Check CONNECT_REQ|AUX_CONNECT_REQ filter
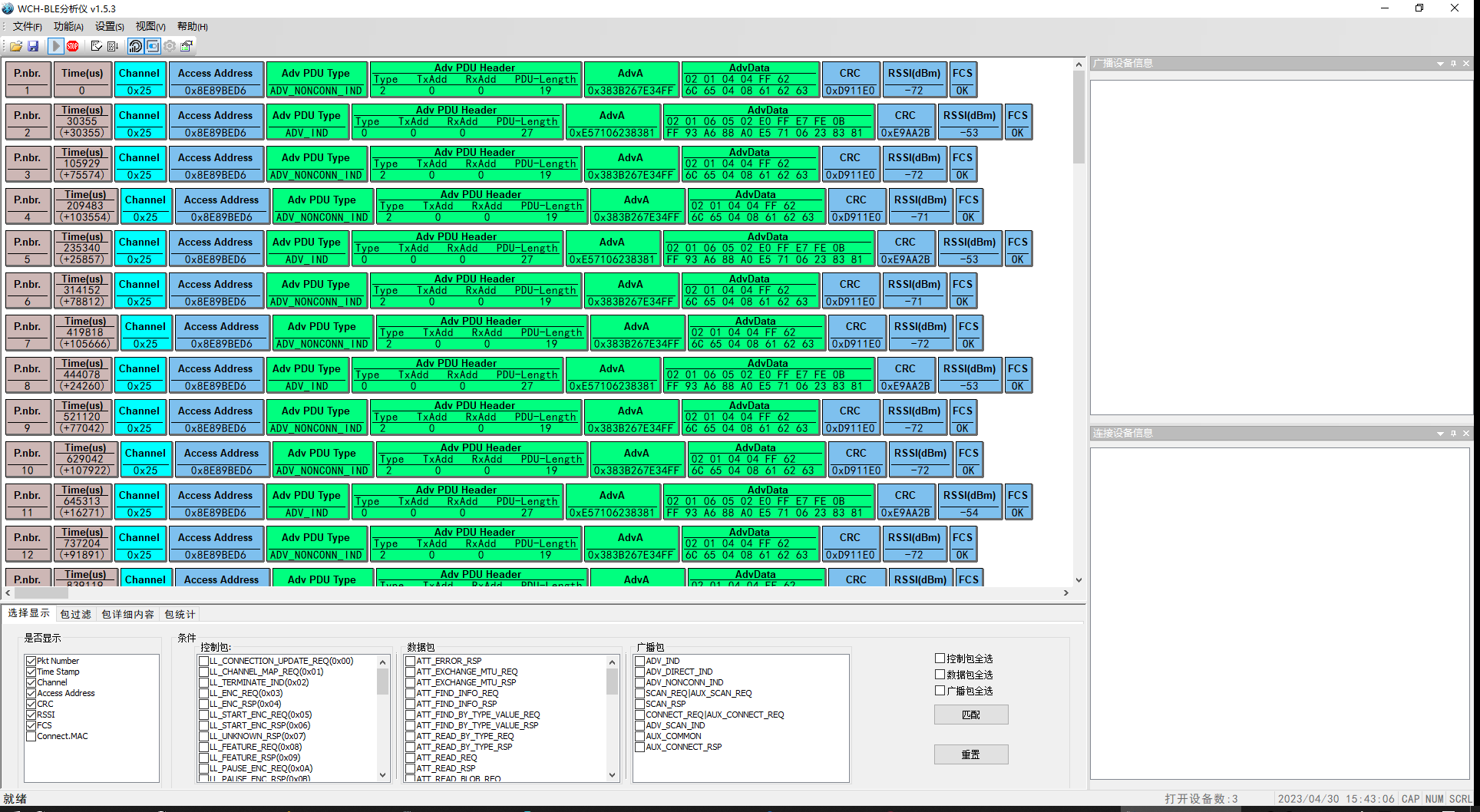Image resolution: width=1480 pixels, height=812 pixels. [640, 715]
